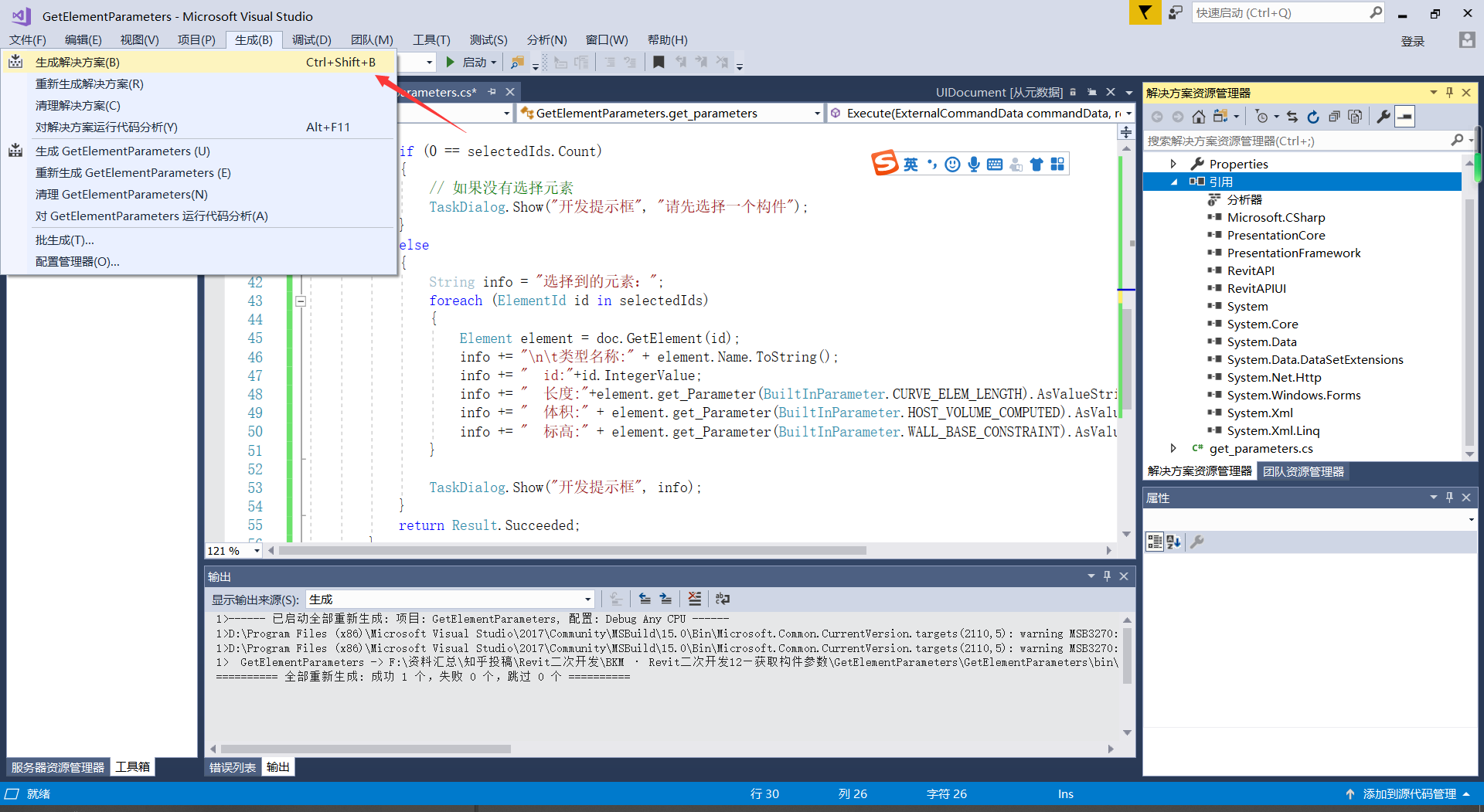Toggle categorized view in the Properties panel
1484x812 pixels.
coord(1154,542)
